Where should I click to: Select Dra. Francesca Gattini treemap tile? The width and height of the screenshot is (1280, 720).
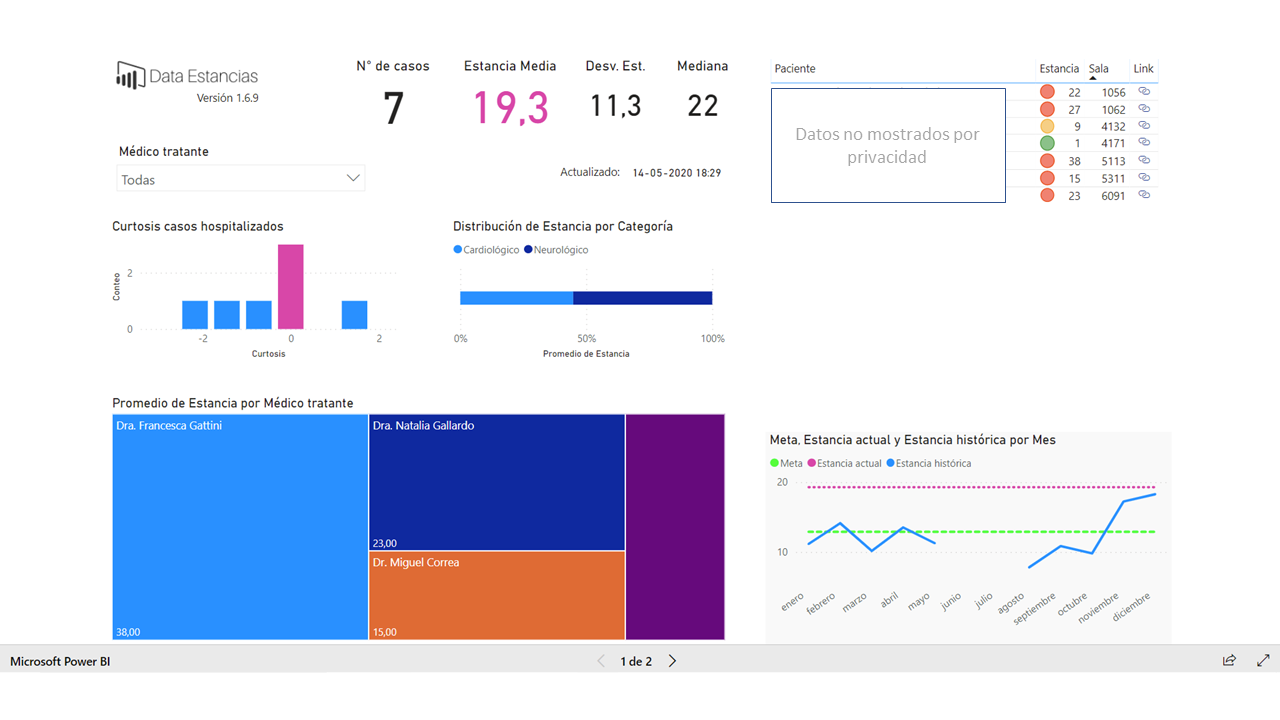(240, 527)
